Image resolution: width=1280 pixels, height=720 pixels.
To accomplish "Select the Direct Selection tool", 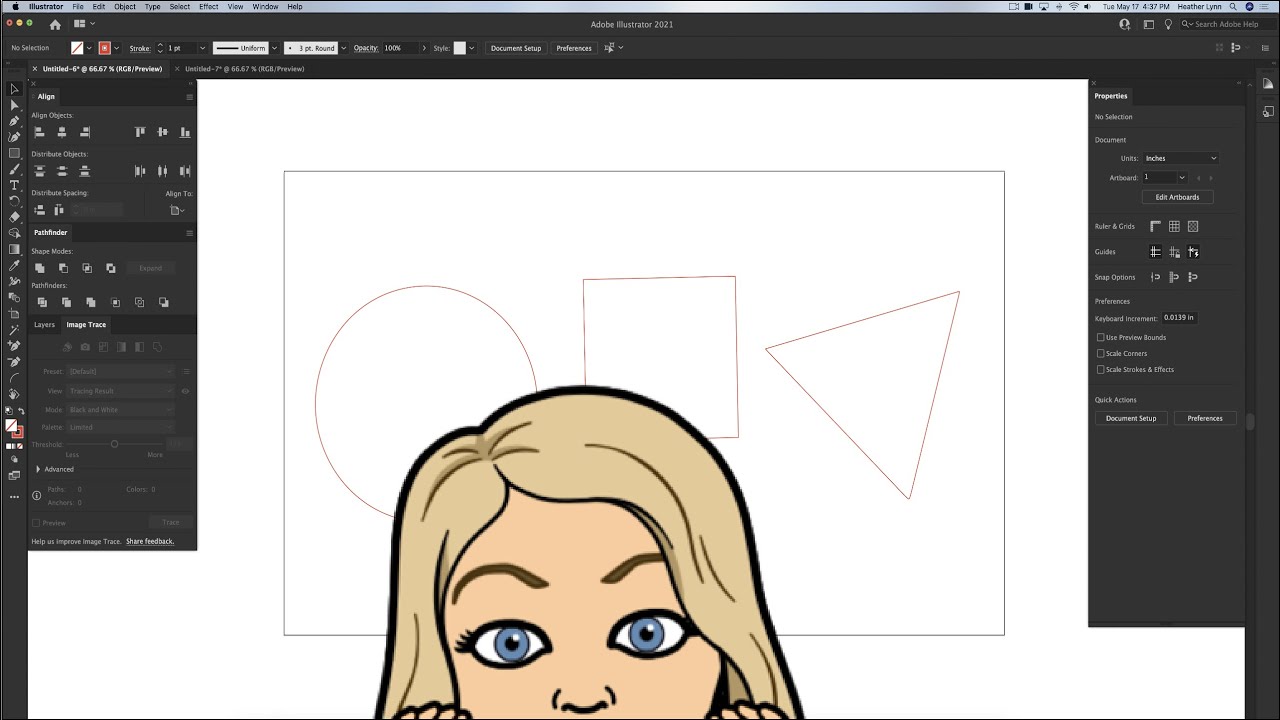I will [14, 105].
